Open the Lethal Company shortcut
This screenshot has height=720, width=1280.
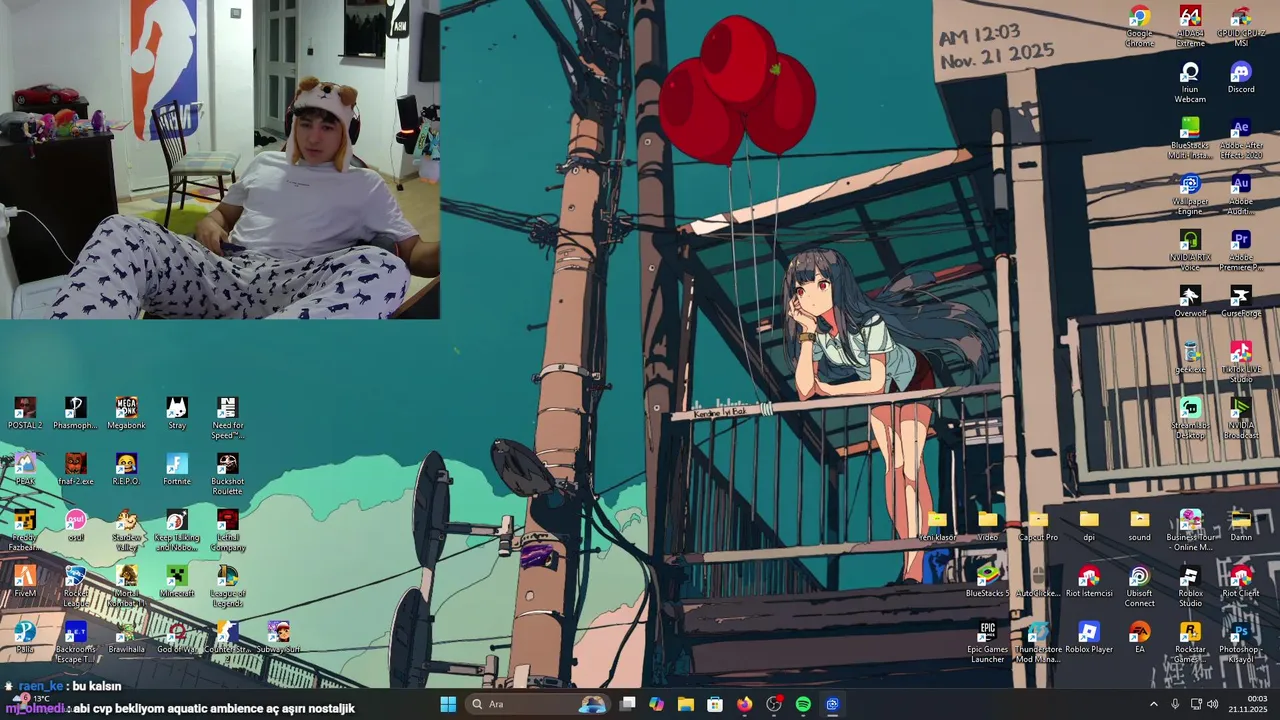pyautogui.click(x=228, y=529)
